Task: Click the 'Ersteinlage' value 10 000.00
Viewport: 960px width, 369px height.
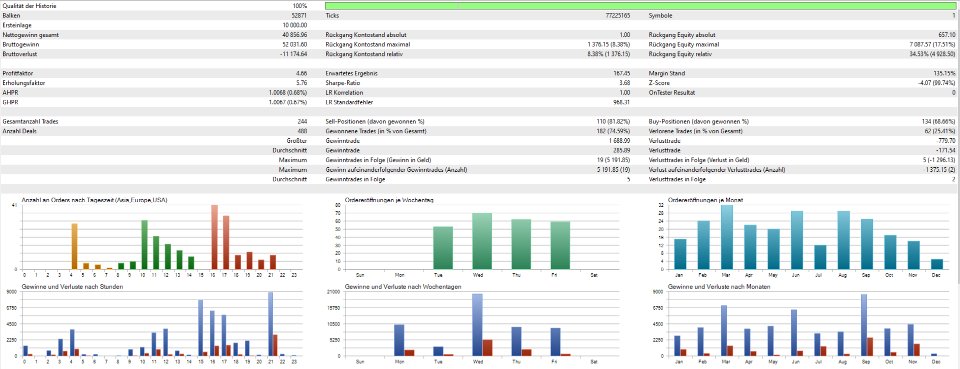Action: 295,24
